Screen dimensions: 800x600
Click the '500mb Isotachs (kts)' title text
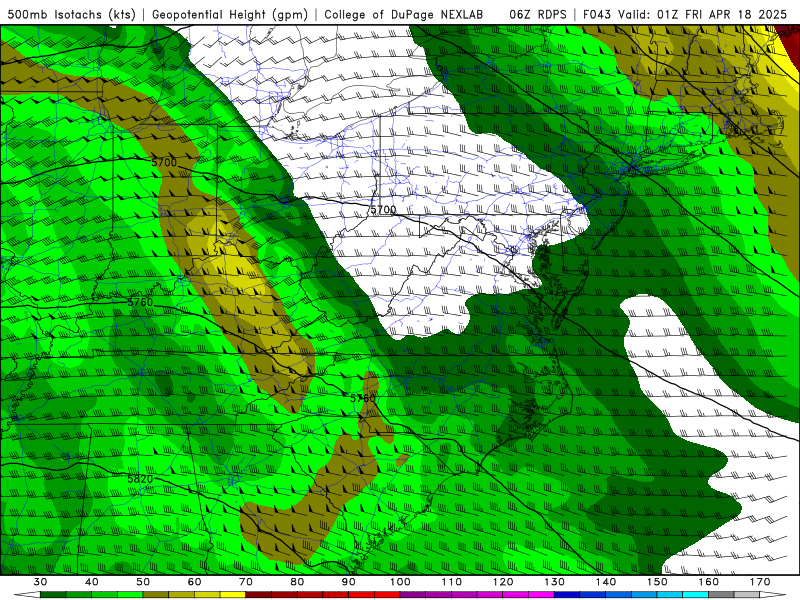71,14
